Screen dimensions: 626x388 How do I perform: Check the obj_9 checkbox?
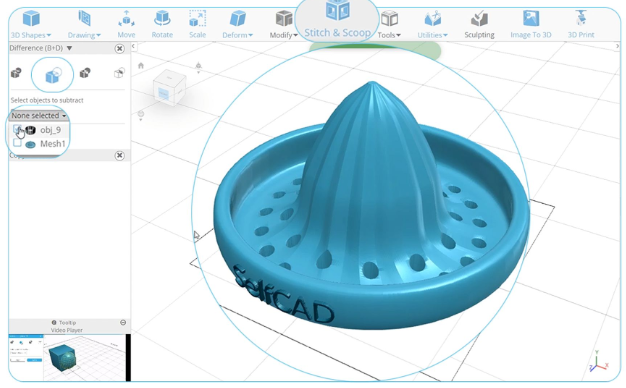[17, 129]
